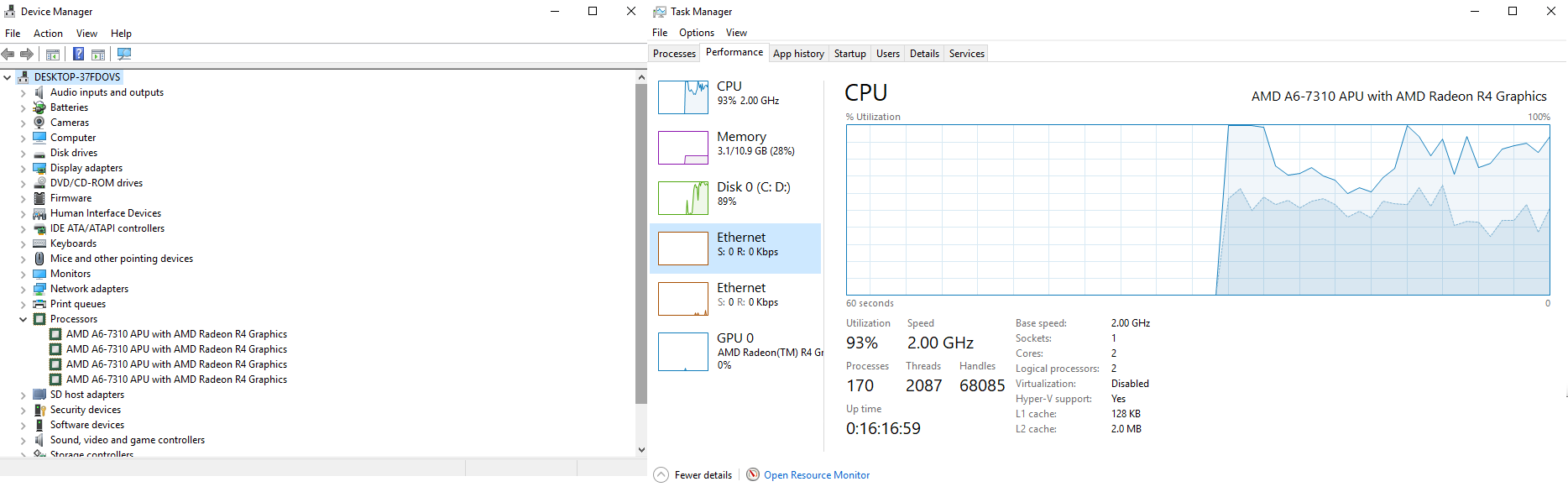The image size is (1568, 492).
Task: Click the Security devices key icon
Action: click(39, 410)
